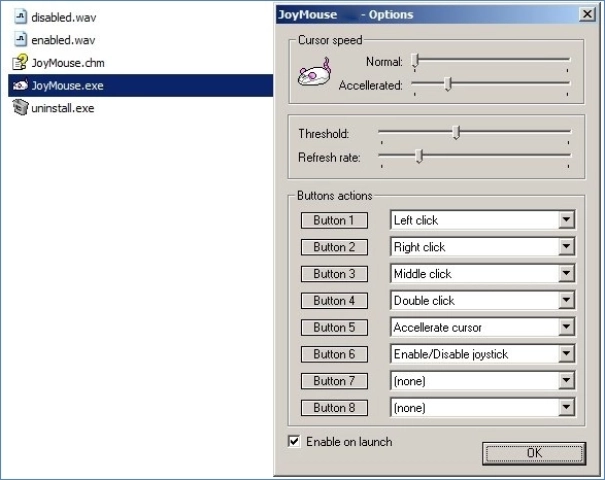
Task: Click the Button 8 button
Action: point(334,407)
